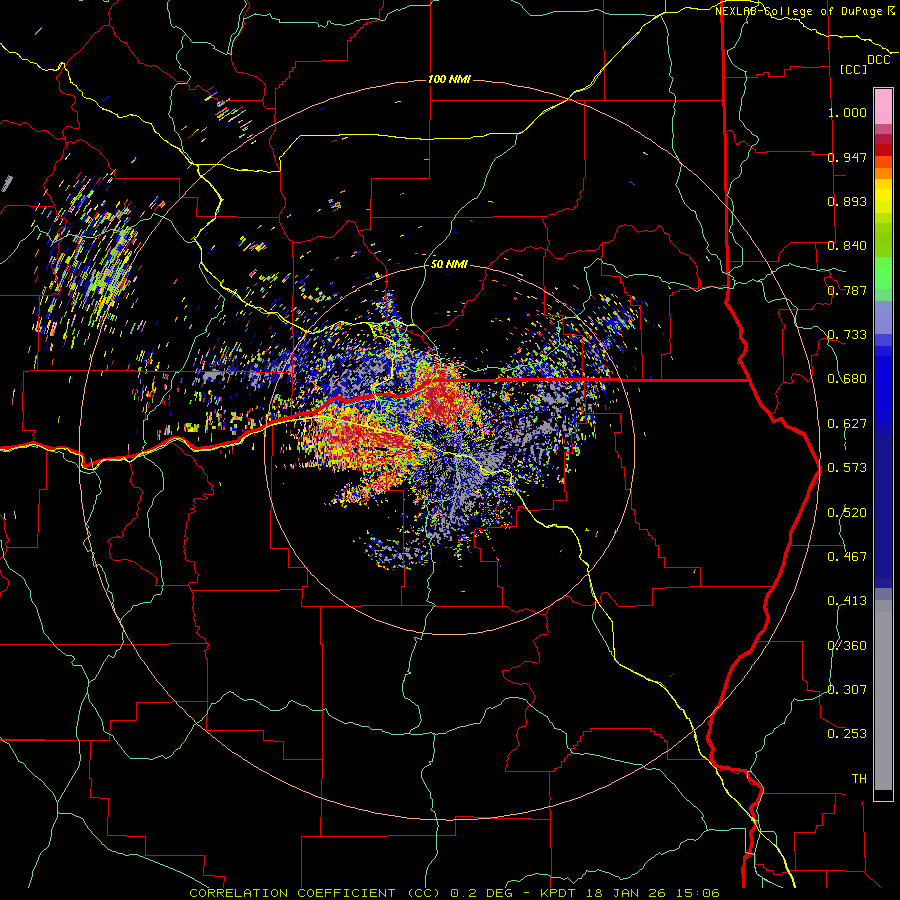Click the 0.573 scale value
Screen dimensions: 900x900
[x=847, y=468]
